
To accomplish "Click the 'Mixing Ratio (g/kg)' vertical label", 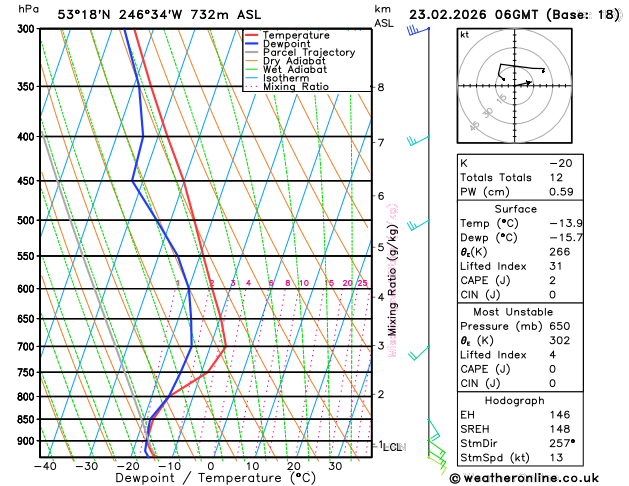I will (x=393, y=280).
